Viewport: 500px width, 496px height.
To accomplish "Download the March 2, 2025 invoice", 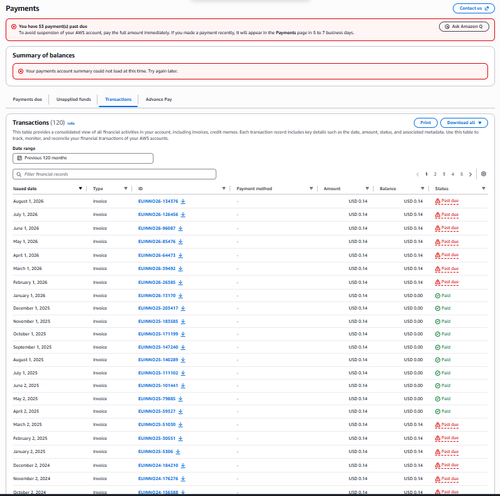I will point(180,425).
